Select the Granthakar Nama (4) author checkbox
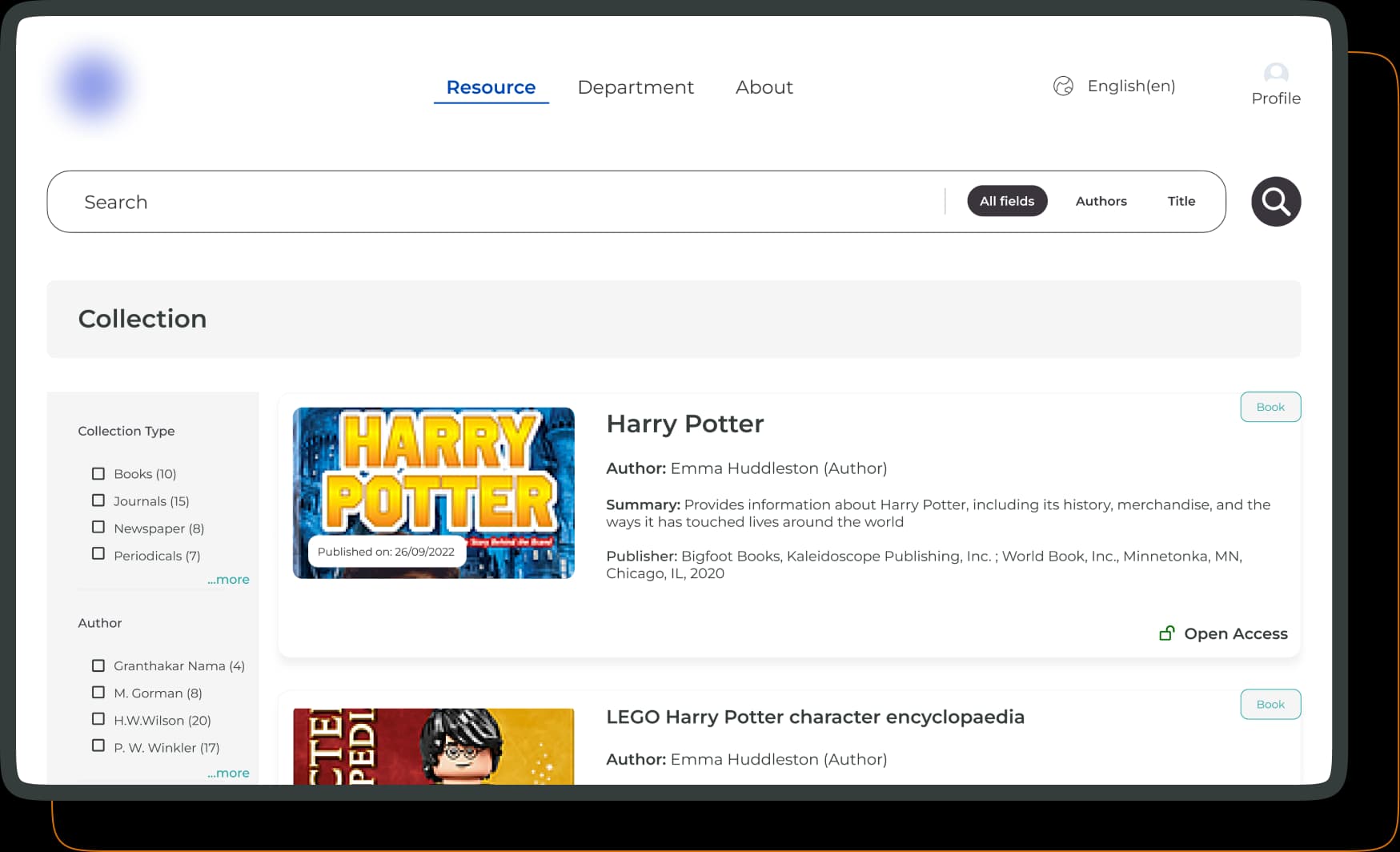 [98, 665]
